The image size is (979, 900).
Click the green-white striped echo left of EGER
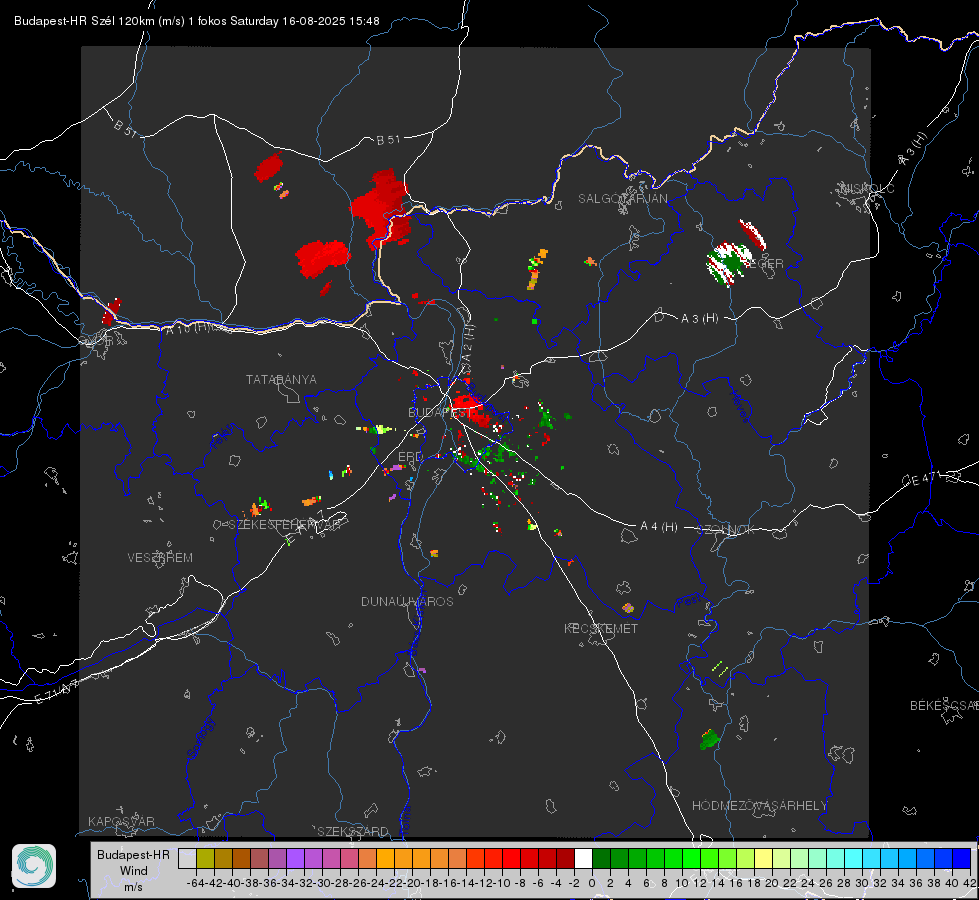(x=729, y=264)
